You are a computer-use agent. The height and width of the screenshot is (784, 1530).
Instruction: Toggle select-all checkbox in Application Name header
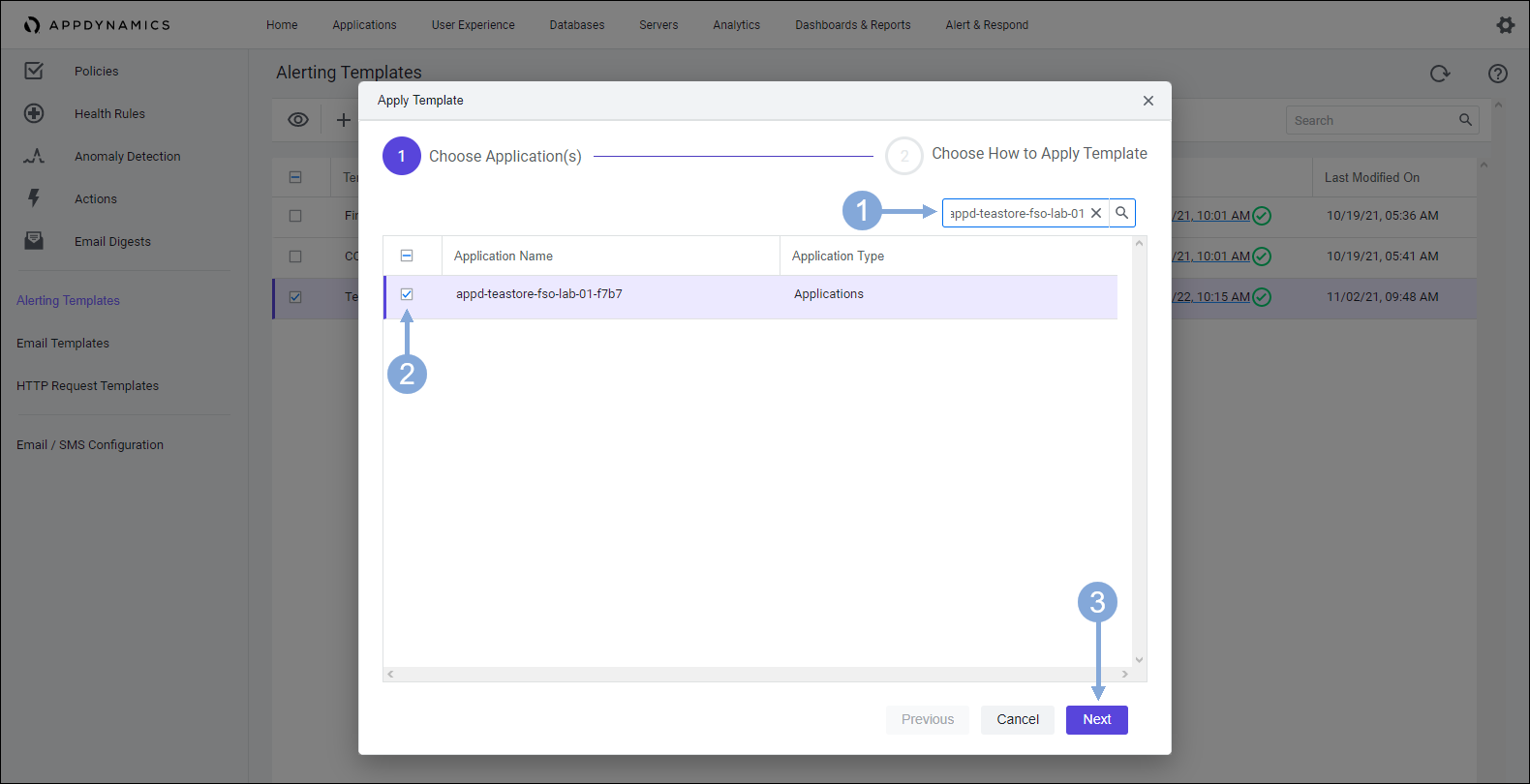407,256
